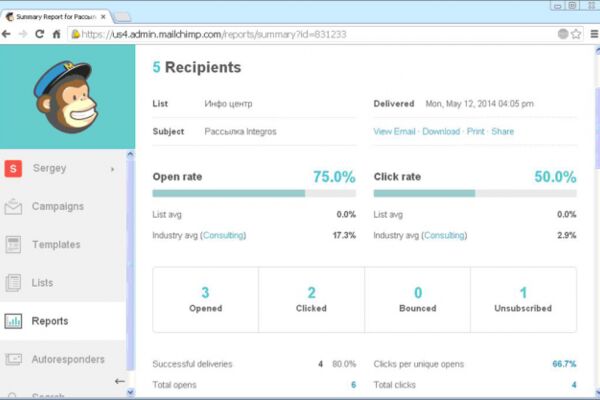
Task: Click sidebar scrollbar up arrow
Action: point(130,155)
